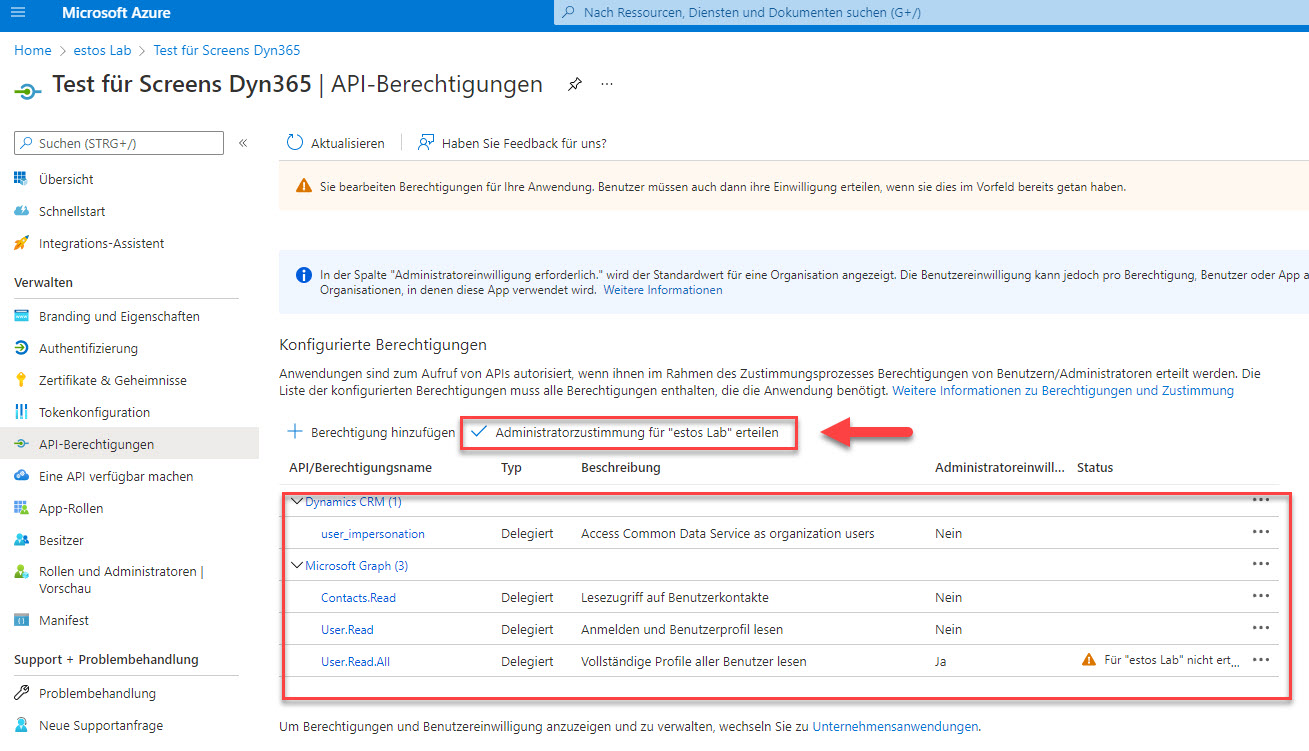Screen dimensions: 1309x751
Task: Select Zertifikate & Geheimnisse menu item
Action: point(112,380)
